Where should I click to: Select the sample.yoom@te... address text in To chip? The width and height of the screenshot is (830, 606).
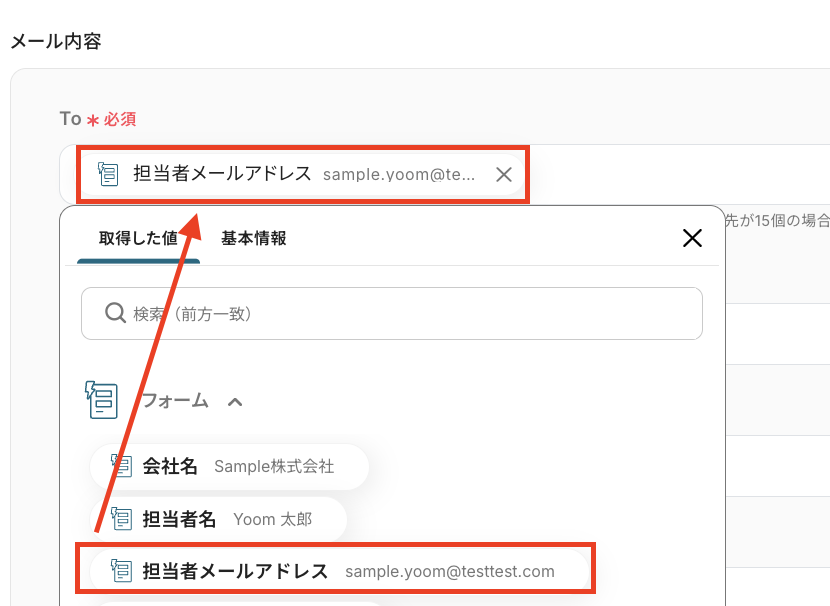[x=399, y=174]
